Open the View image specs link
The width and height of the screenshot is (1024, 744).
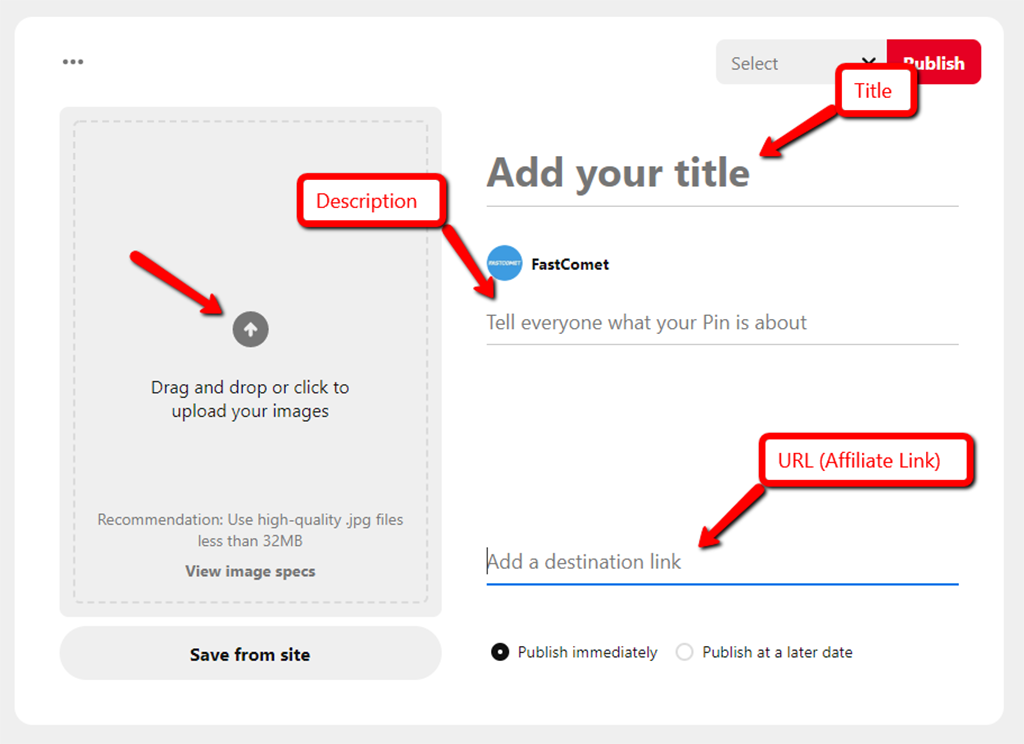(250, 572)
